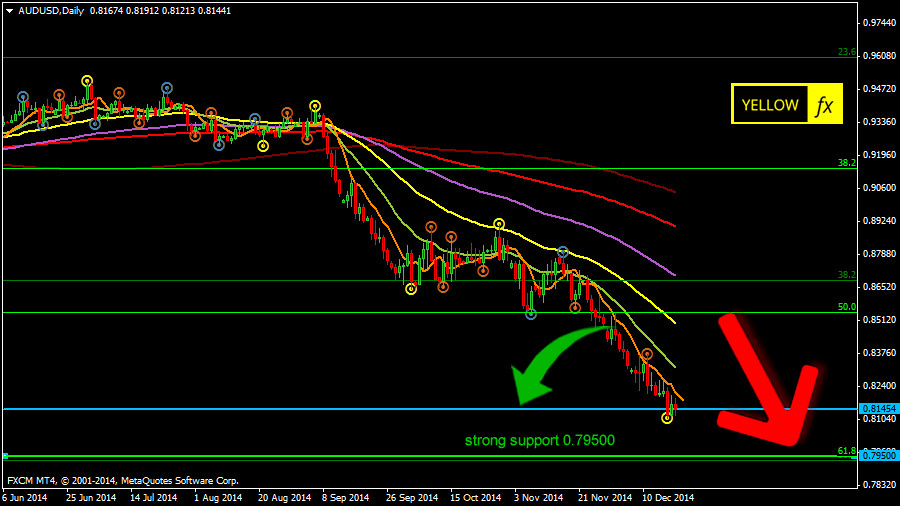The image size is (900, 506).
Task: Click the 6 Jun 2014 date on time axis
Action: pyautogui.click(x=25, y=497)
